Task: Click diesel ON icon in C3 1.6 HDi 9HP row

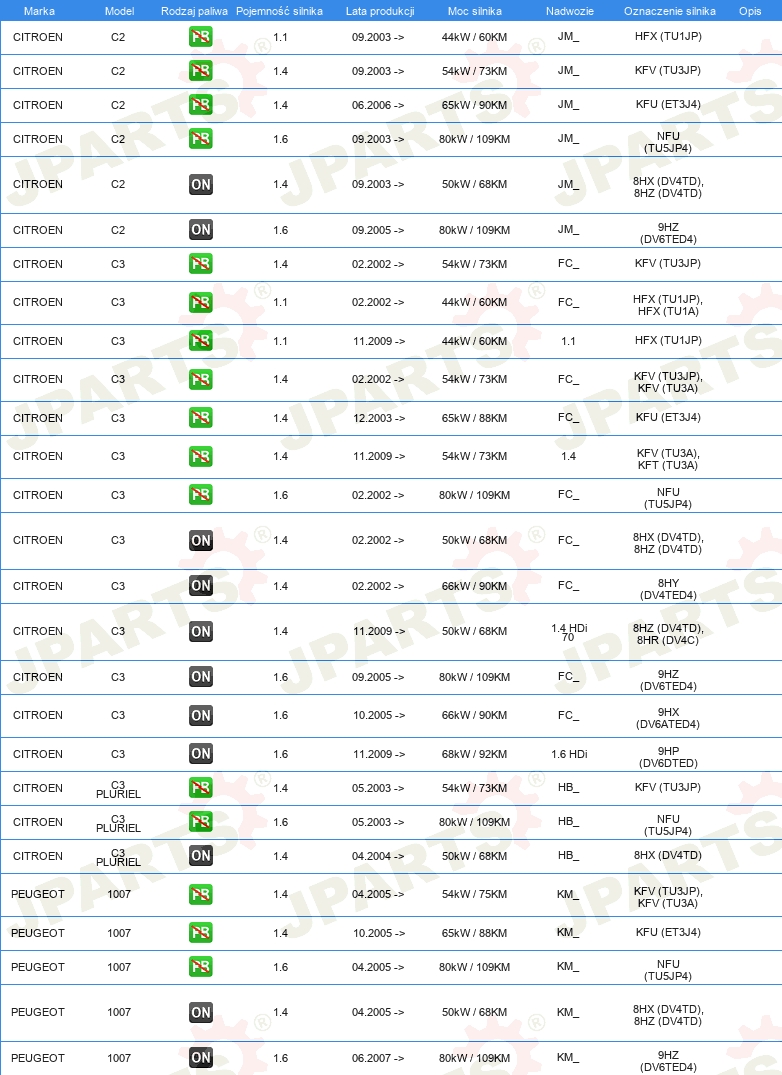Action: 201,754
